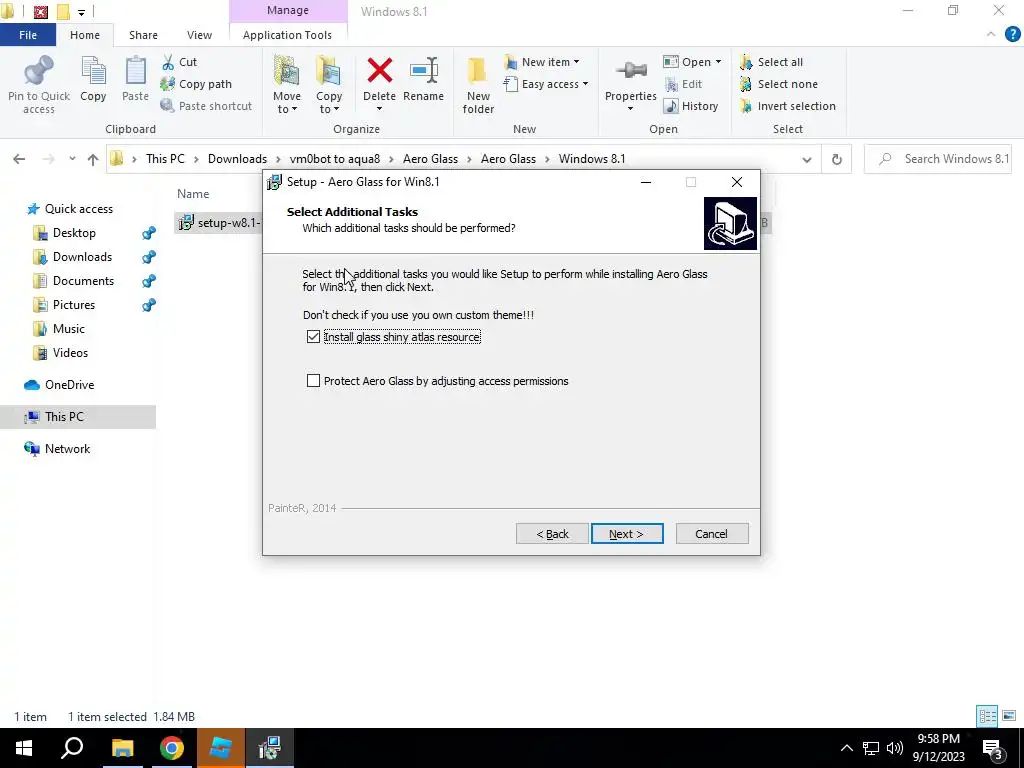Refresh the current folder
The width and height of the screenshot is (1024, 768).
(837, 159)
